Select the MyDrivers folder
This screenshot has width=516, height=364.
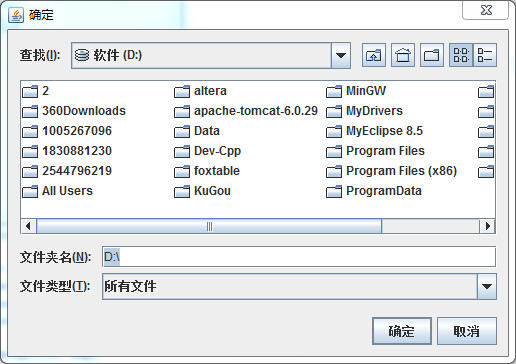(364, 111)
